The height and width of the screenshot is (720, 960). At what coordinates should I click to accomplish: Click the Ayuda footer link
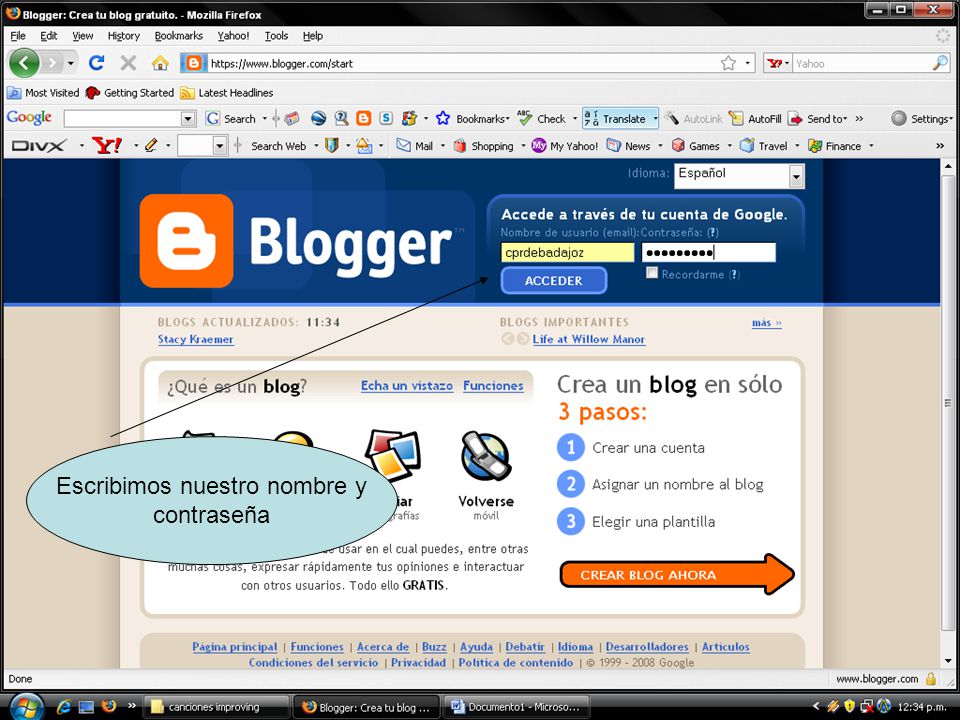pos(476,647)
